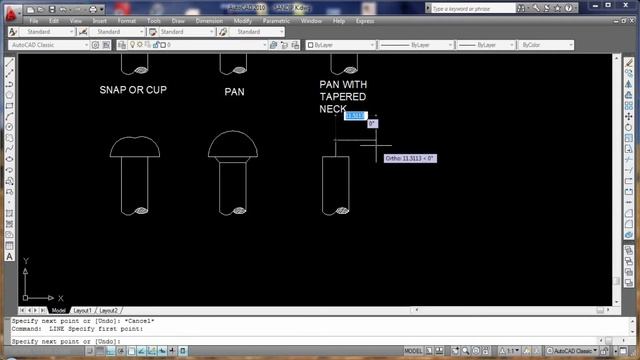
Task: Select the Multiline Text tool
Action: [10, 256]
